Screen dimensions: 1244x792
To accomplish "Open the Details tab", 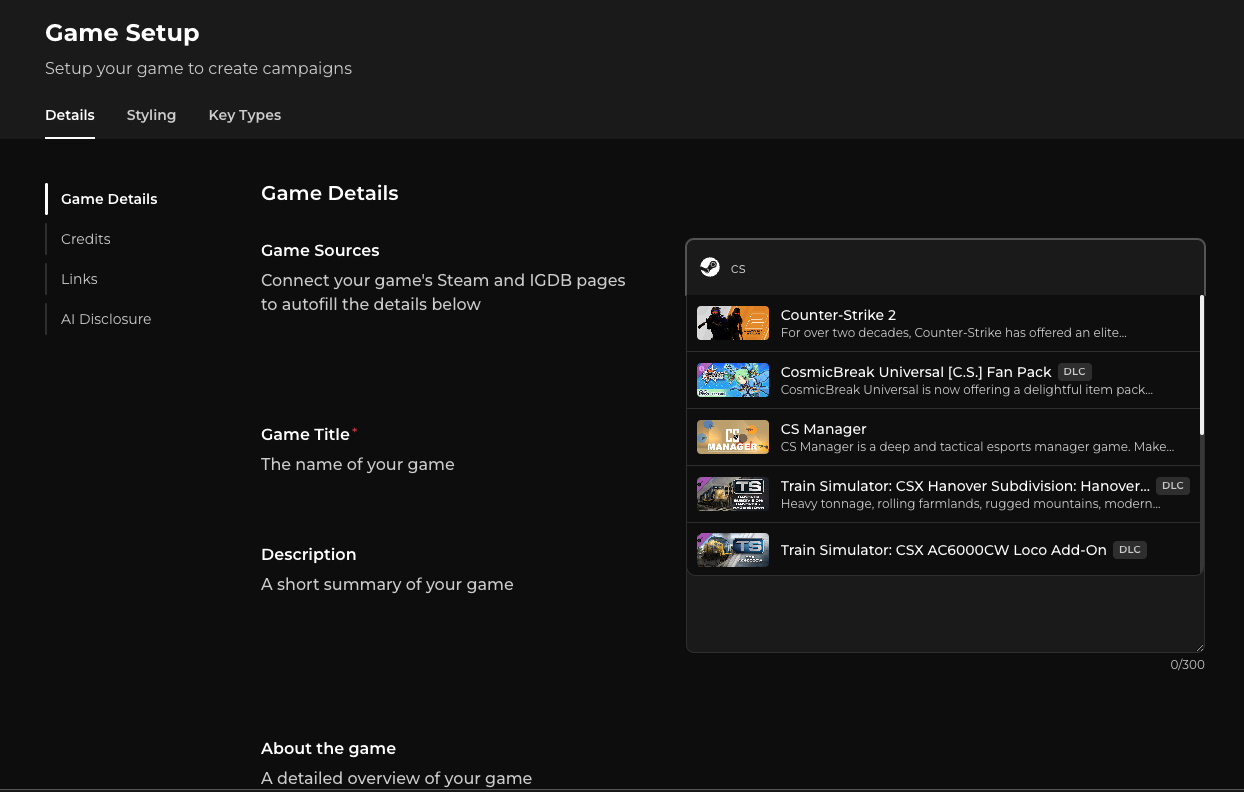I will coord(70,115).
